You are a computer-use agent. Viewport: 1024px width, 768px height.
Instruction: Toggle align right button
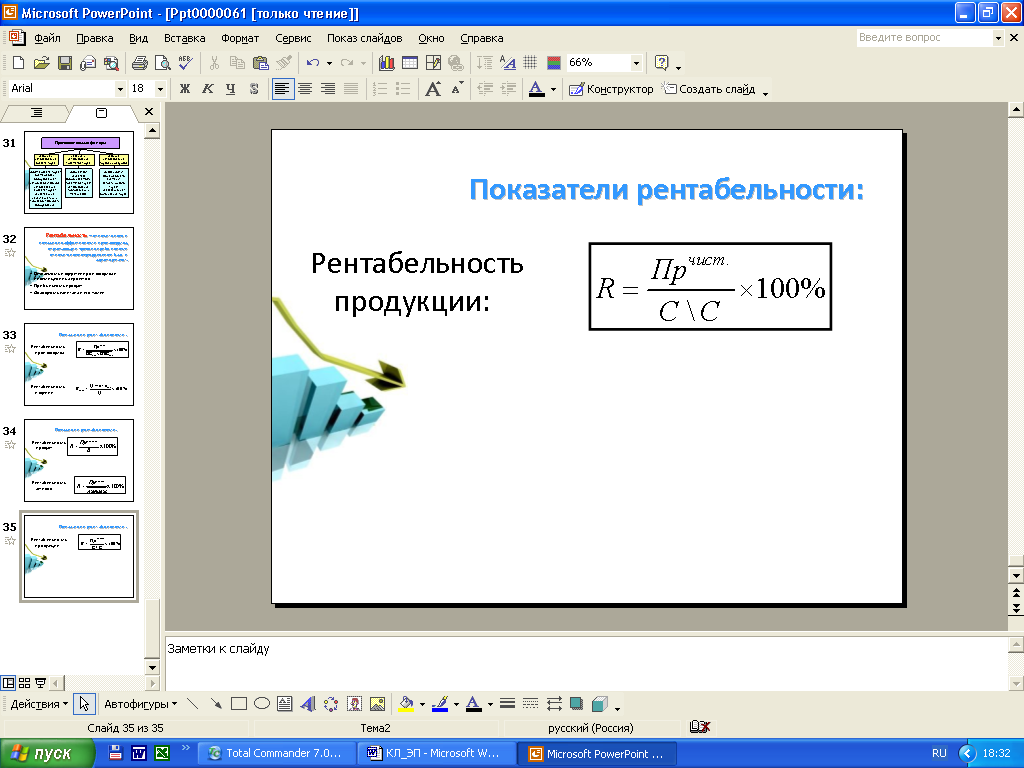pos(328,89)
